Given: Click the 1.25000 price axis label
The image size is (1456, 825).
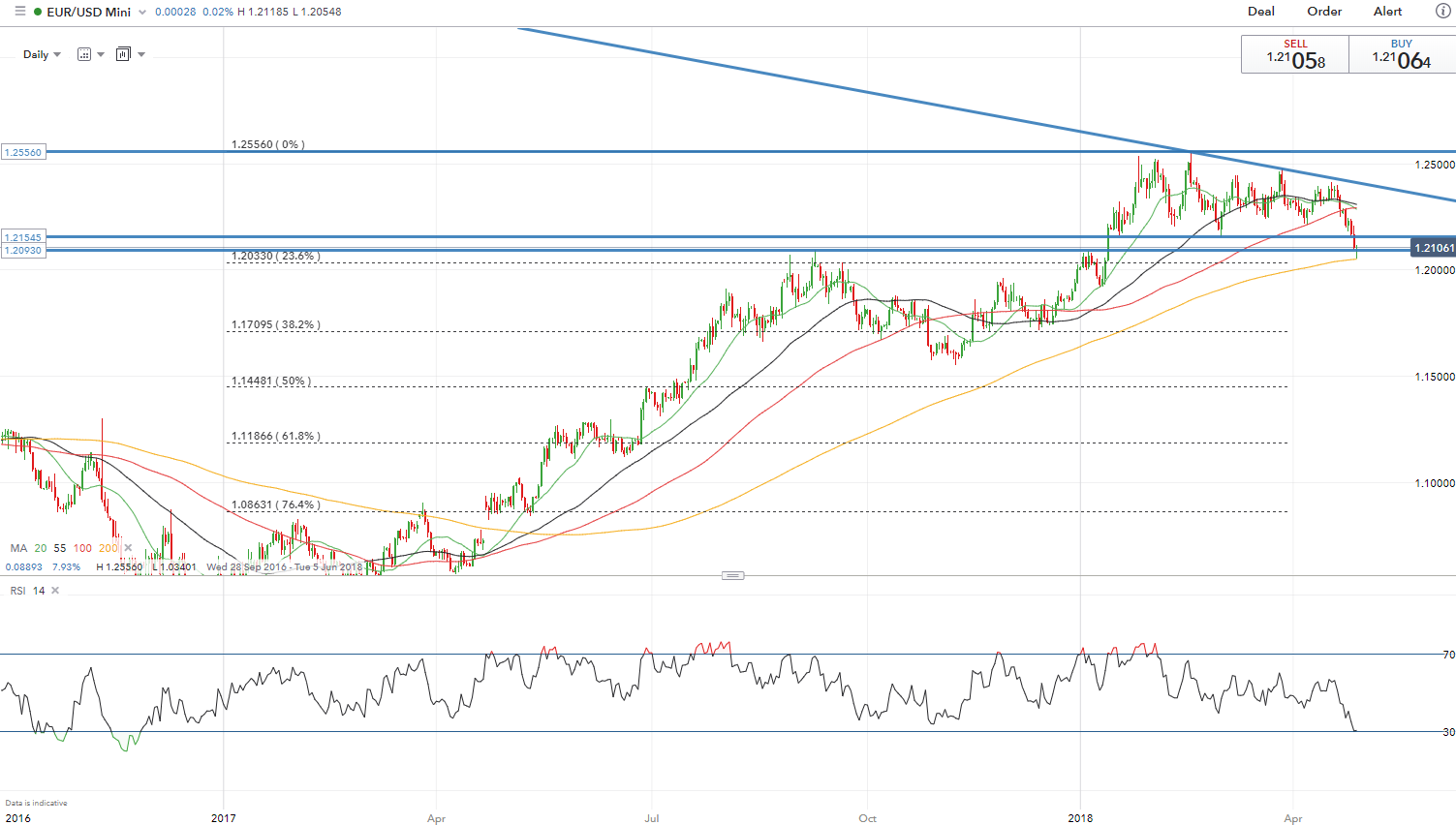Looking at the screenshot, I should click(x=1435, y=165).
